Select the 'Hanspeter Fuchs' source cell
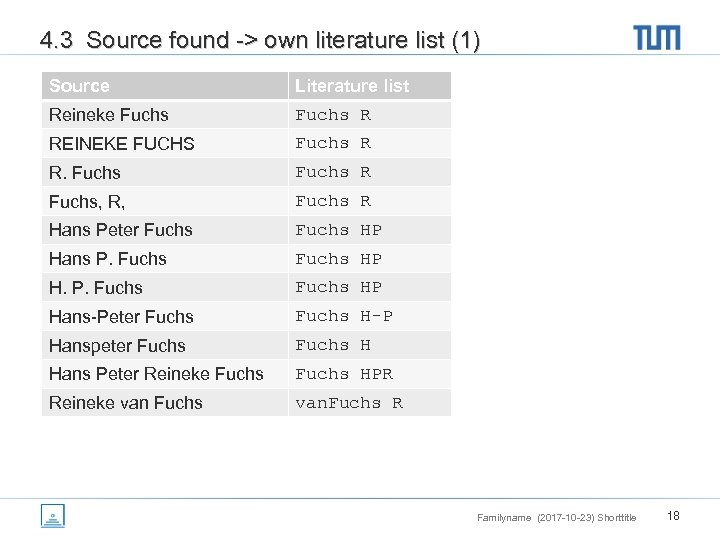 [117, 346]
